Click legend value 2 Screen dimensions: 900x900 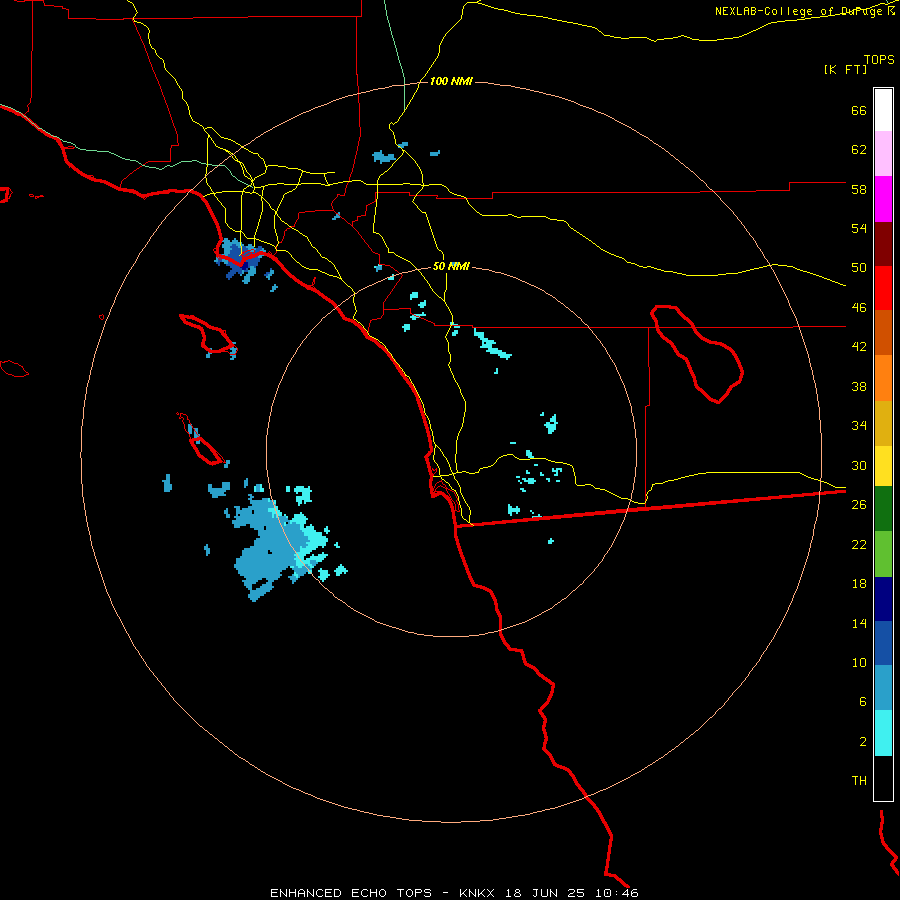(862, 741)
